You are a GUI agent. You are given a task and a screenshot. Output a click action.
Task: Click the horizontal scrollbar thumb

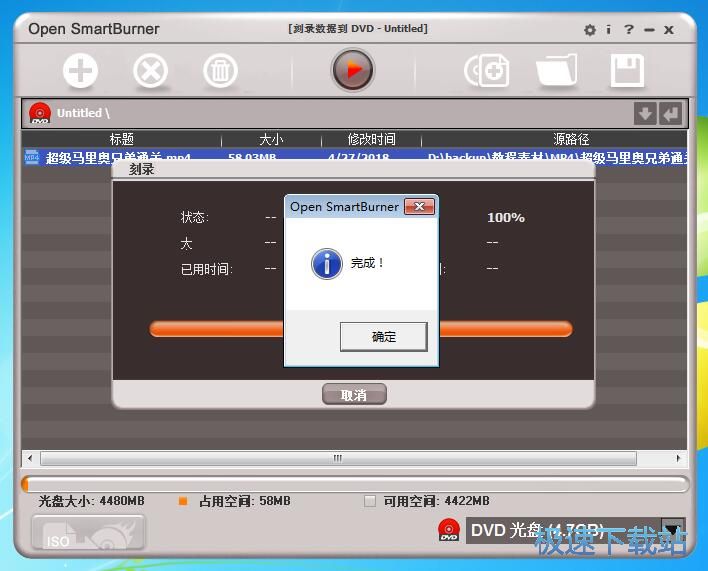pos(338,459)
